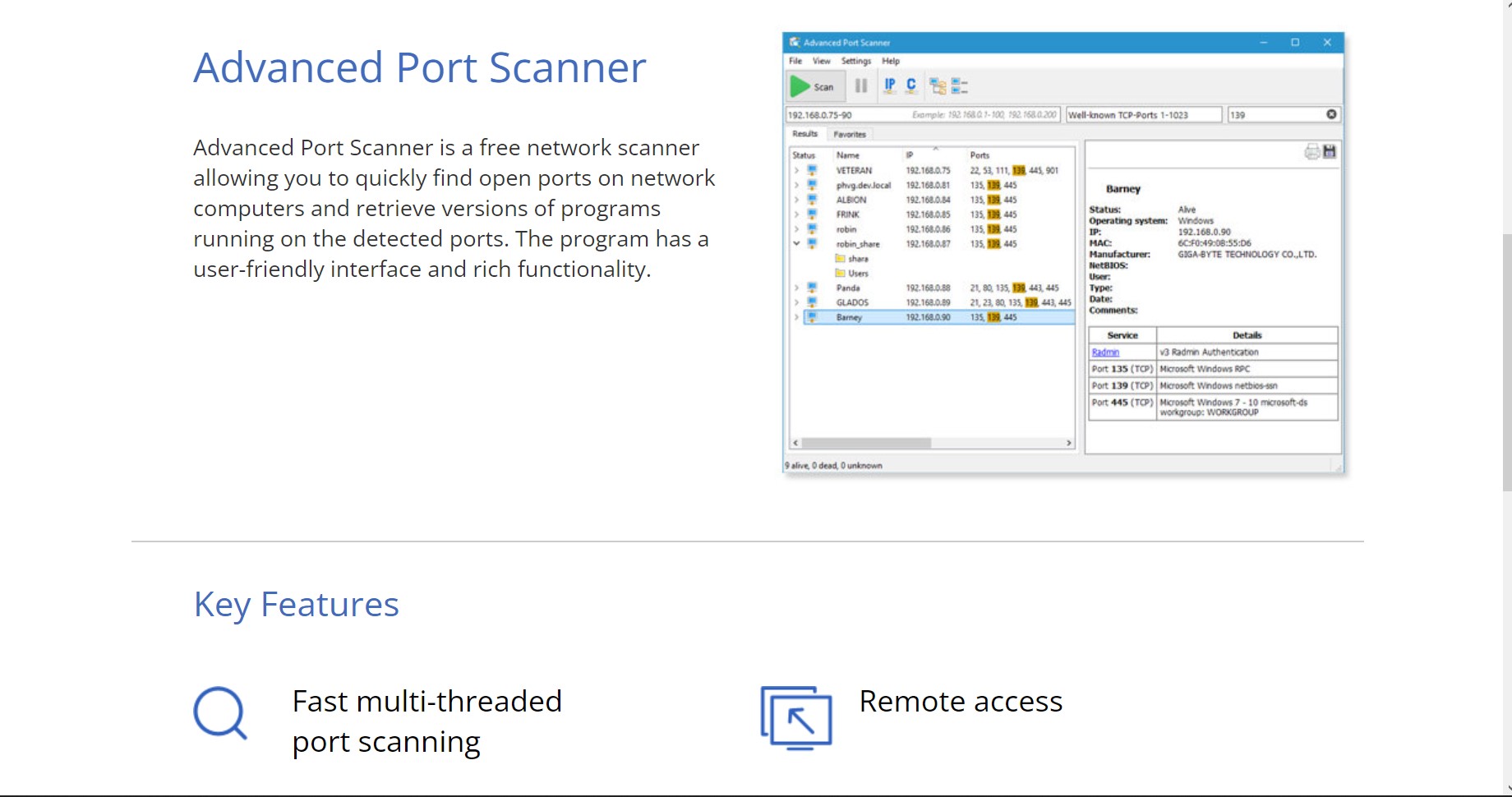Expand the VETERAN row

pos(796,170)
